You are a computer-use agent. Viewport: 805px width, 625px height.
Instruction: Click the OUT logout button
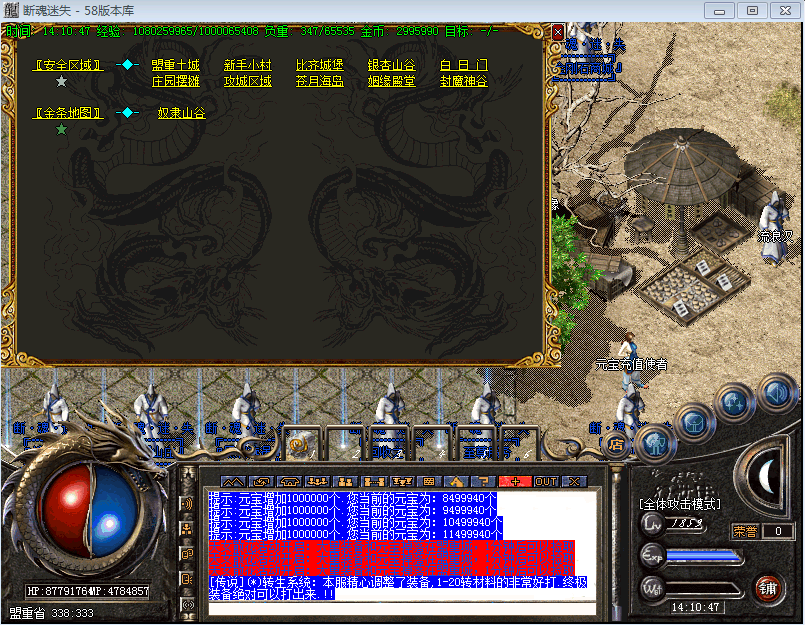(546, 482)
